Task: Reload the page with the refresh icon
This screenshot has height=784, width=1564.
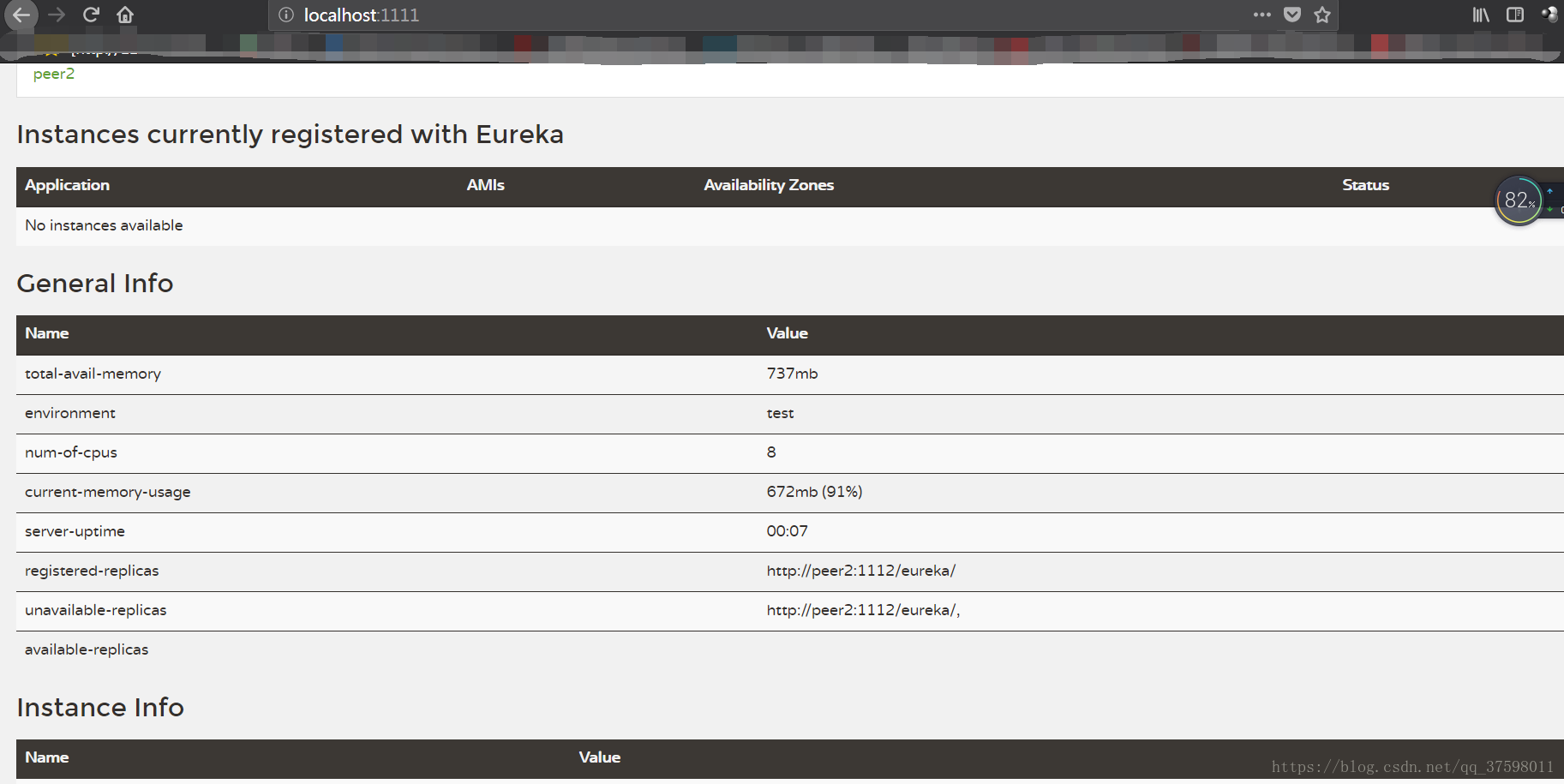Action: pyautogui.click(x=91, y=15)
